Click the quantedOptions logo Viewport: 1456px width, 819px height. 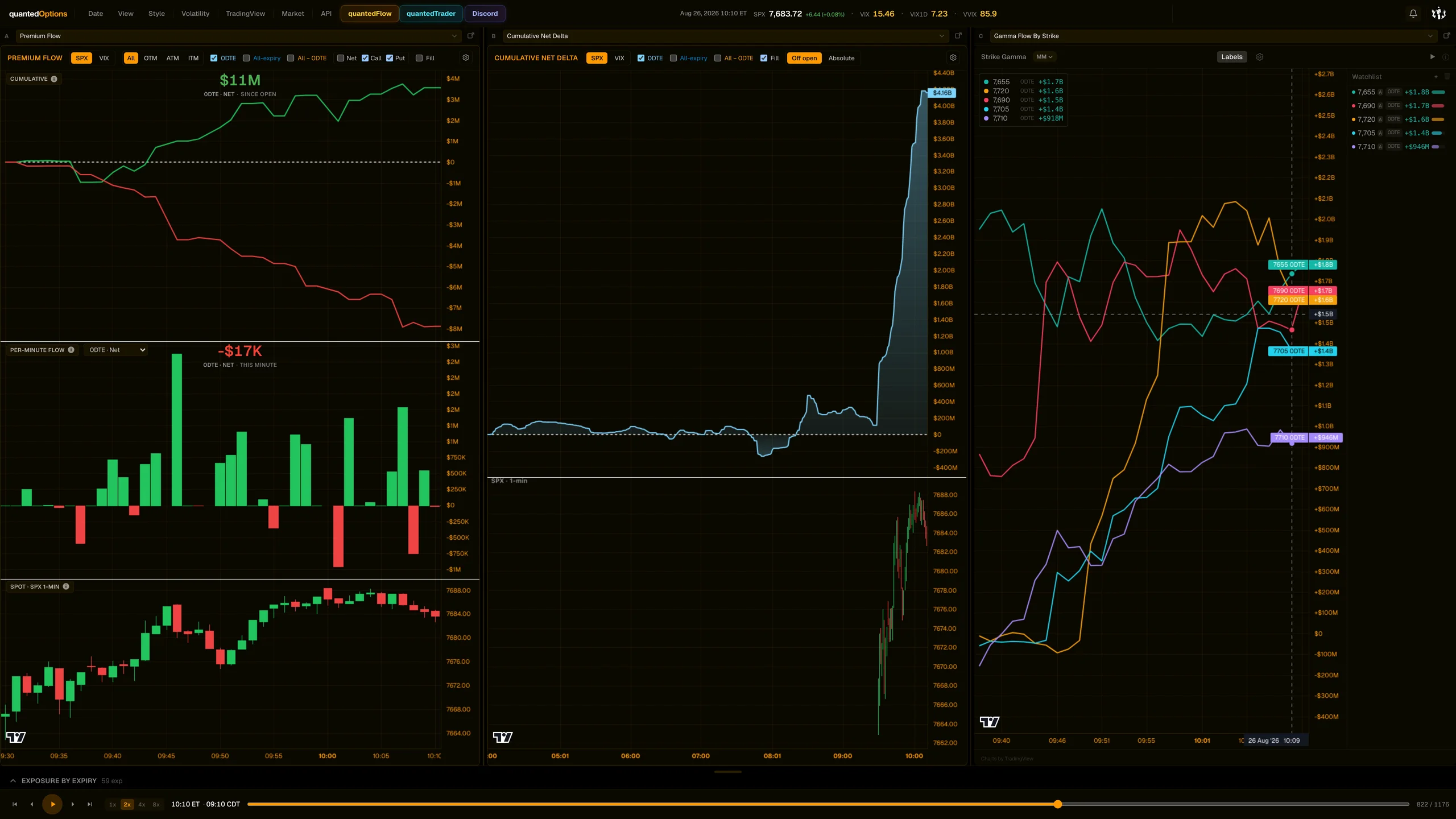click(38, 14)
